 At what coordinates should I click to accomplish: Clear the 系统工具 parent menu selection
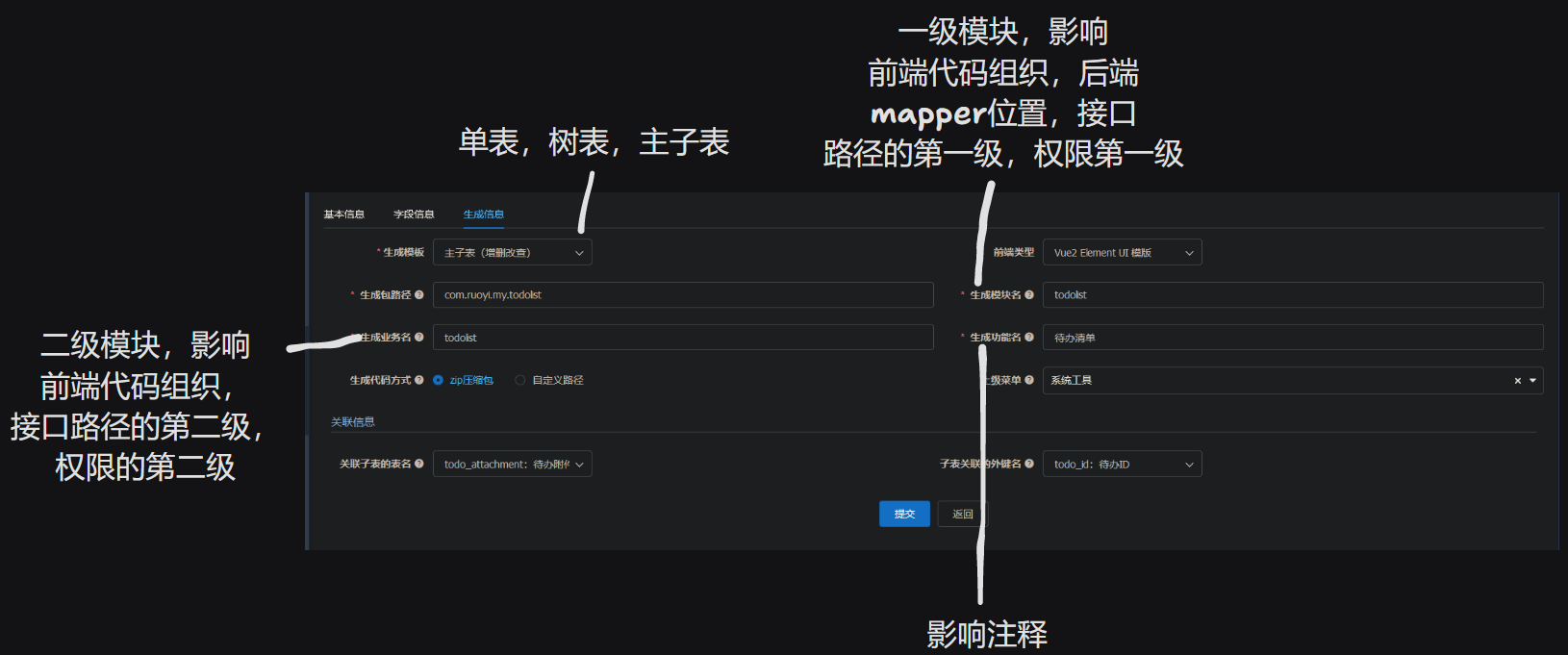1518,381
